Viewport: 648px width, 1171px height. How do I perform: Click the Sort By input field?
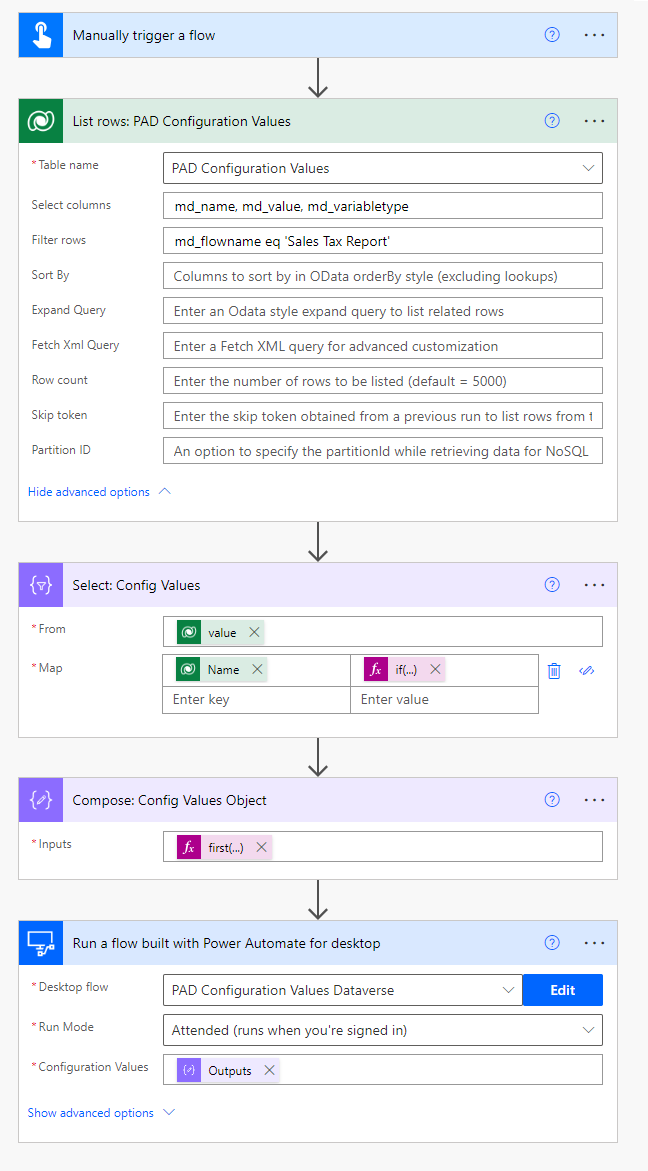382,276
